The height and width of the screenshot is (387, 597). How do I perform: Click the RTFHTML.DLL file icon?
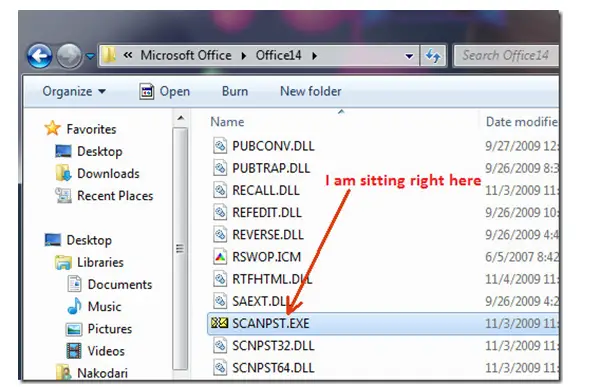coord(220,279)
